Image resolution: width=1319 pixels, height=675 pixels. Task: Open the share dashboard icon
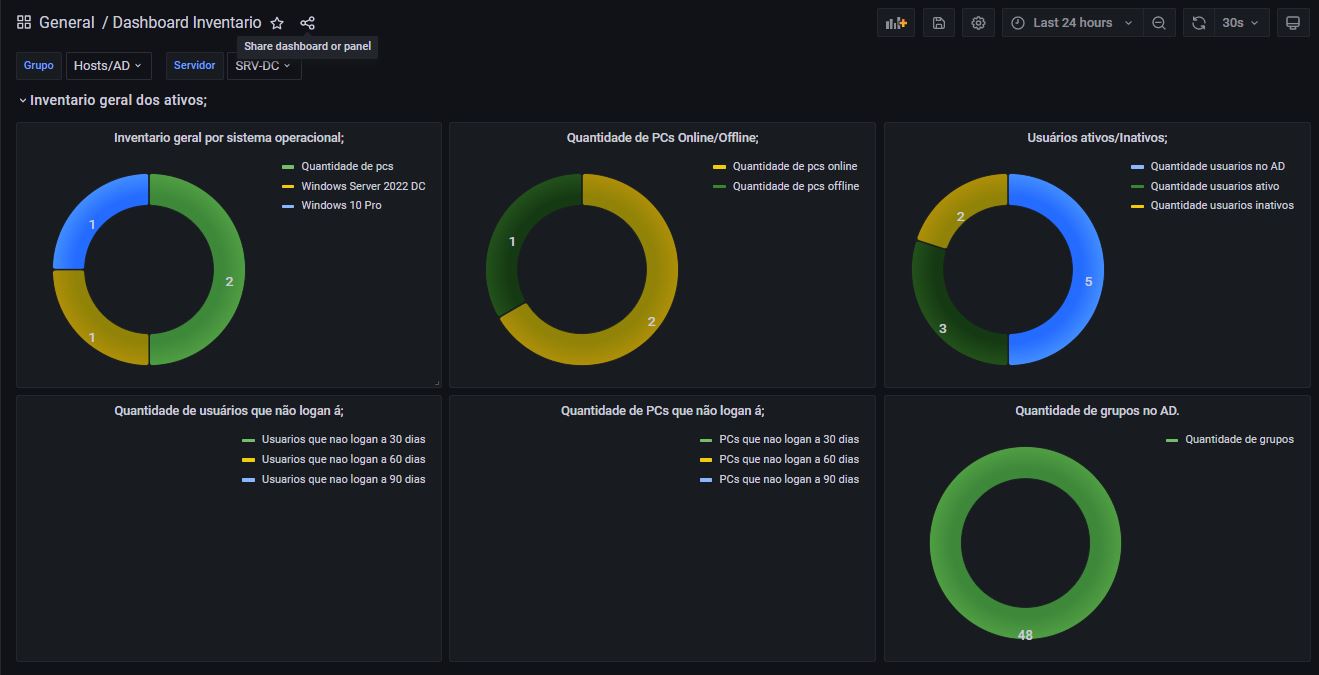click(307, 23)
